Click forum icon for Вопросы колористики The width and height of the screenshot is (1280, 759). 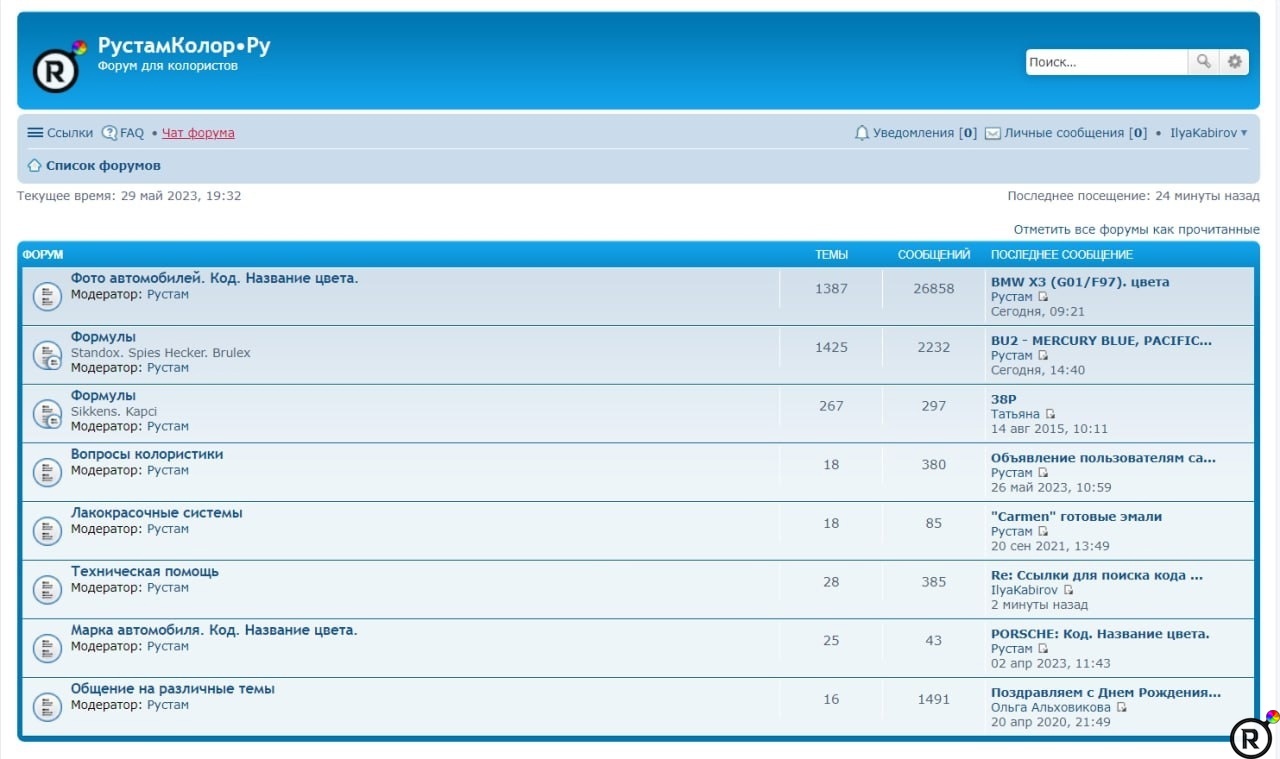(47, 472)
